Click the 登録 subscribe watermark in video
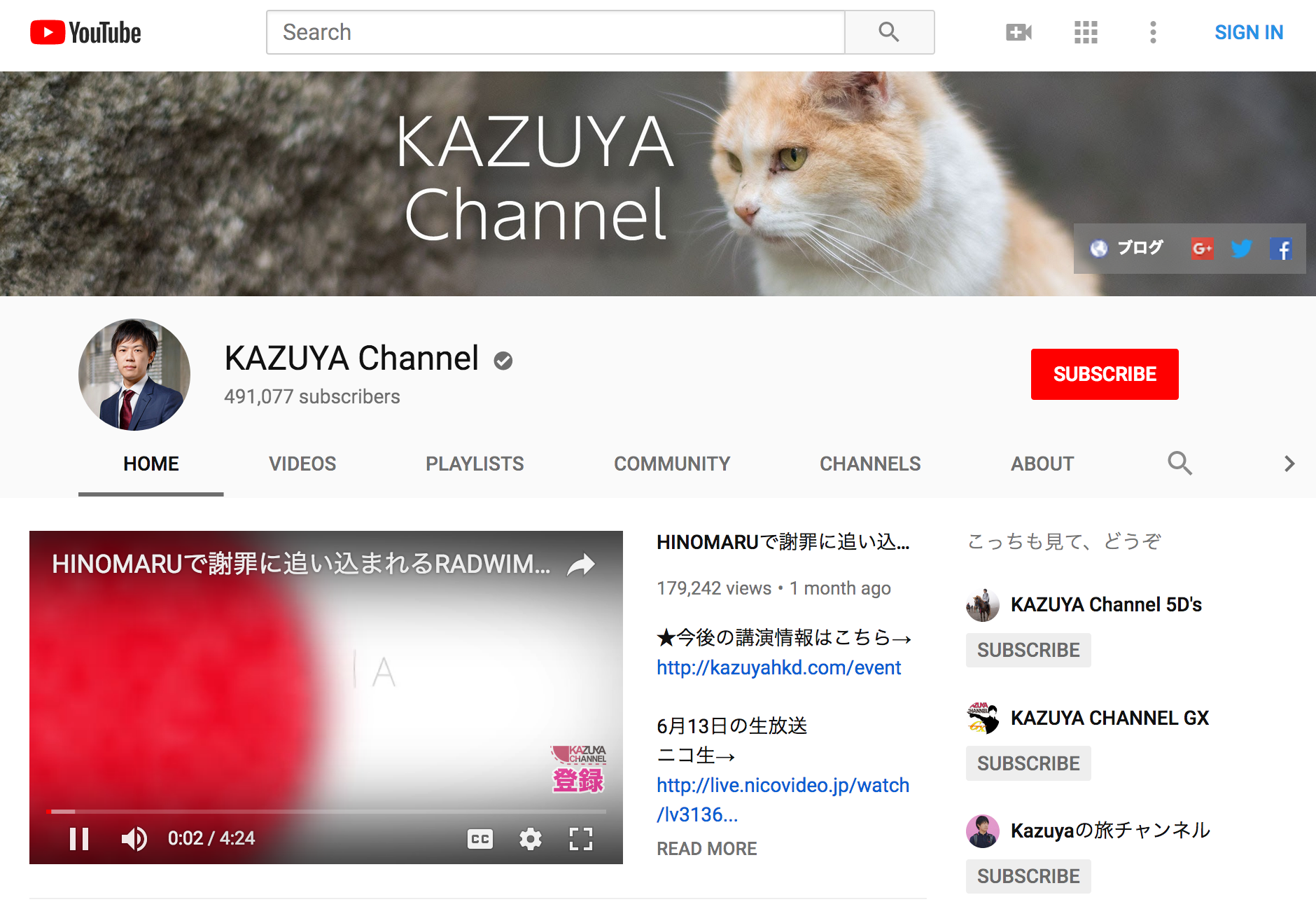 [578, 769]
